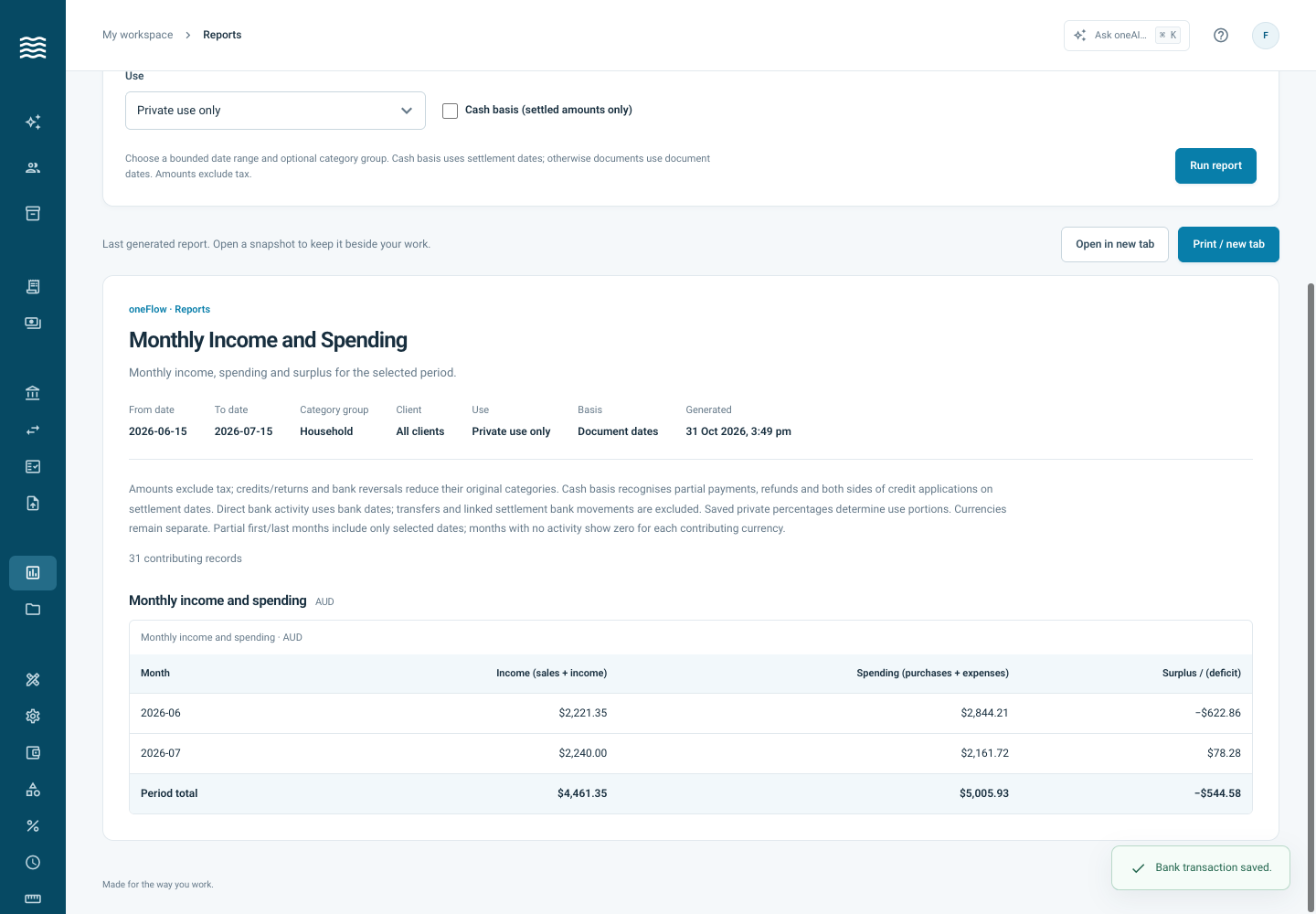Open the archive box sidebar icon

(x=33, y=213)
